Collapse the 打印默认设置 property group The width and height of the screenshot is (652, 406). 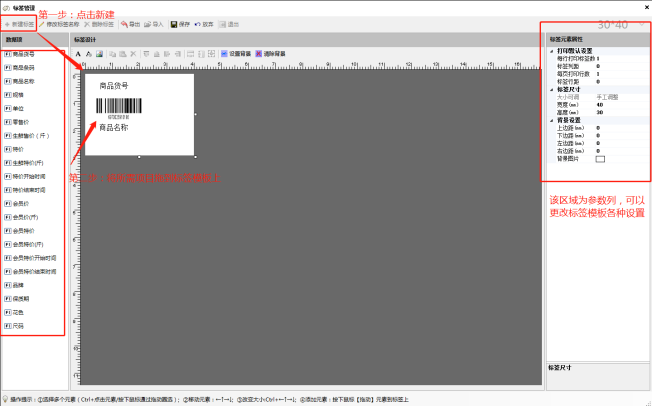coord(552,51)
